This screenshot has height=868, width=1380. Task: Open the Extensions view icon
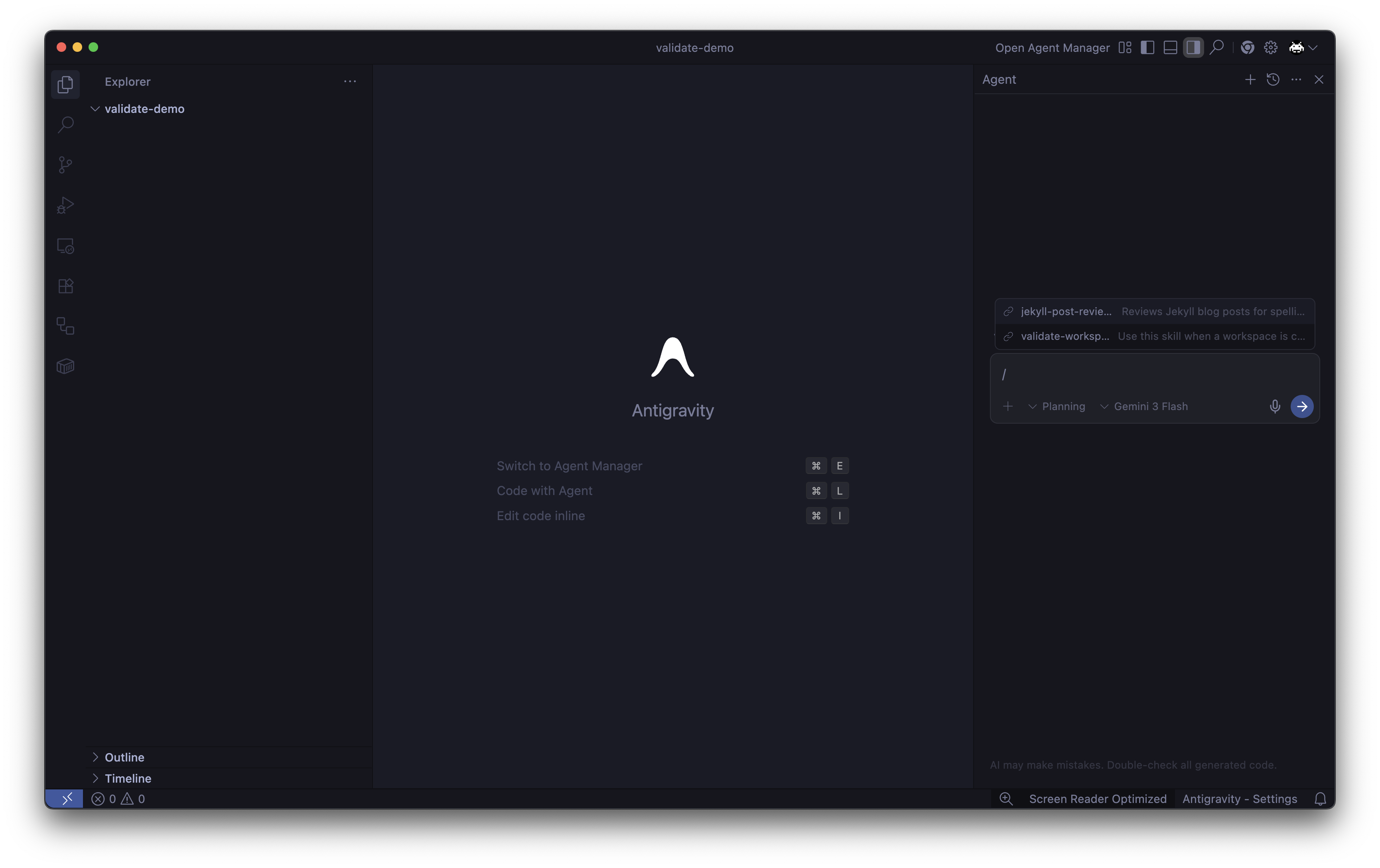pyautogui.click(x=65, y=286)
